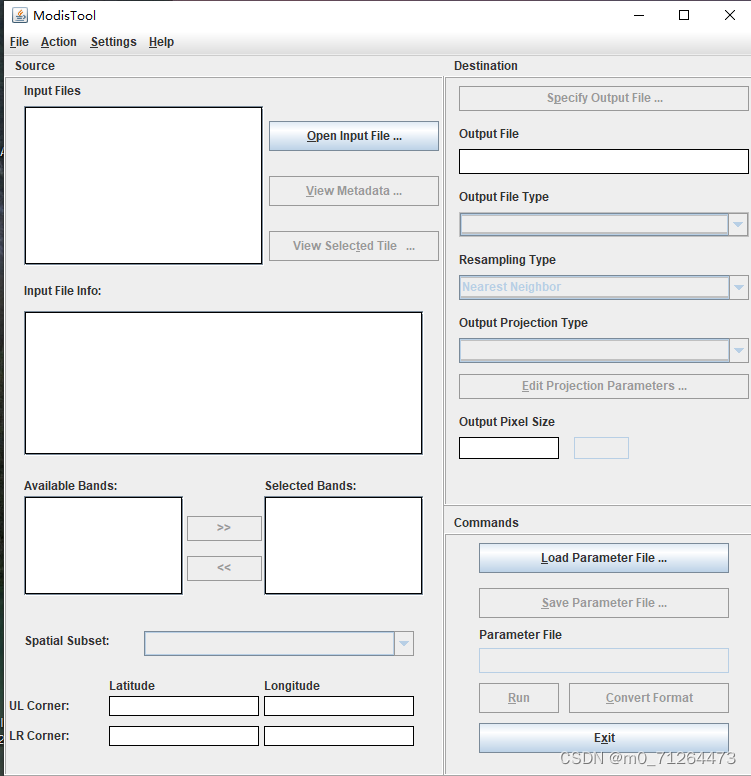Click View Metadata button

354,191
